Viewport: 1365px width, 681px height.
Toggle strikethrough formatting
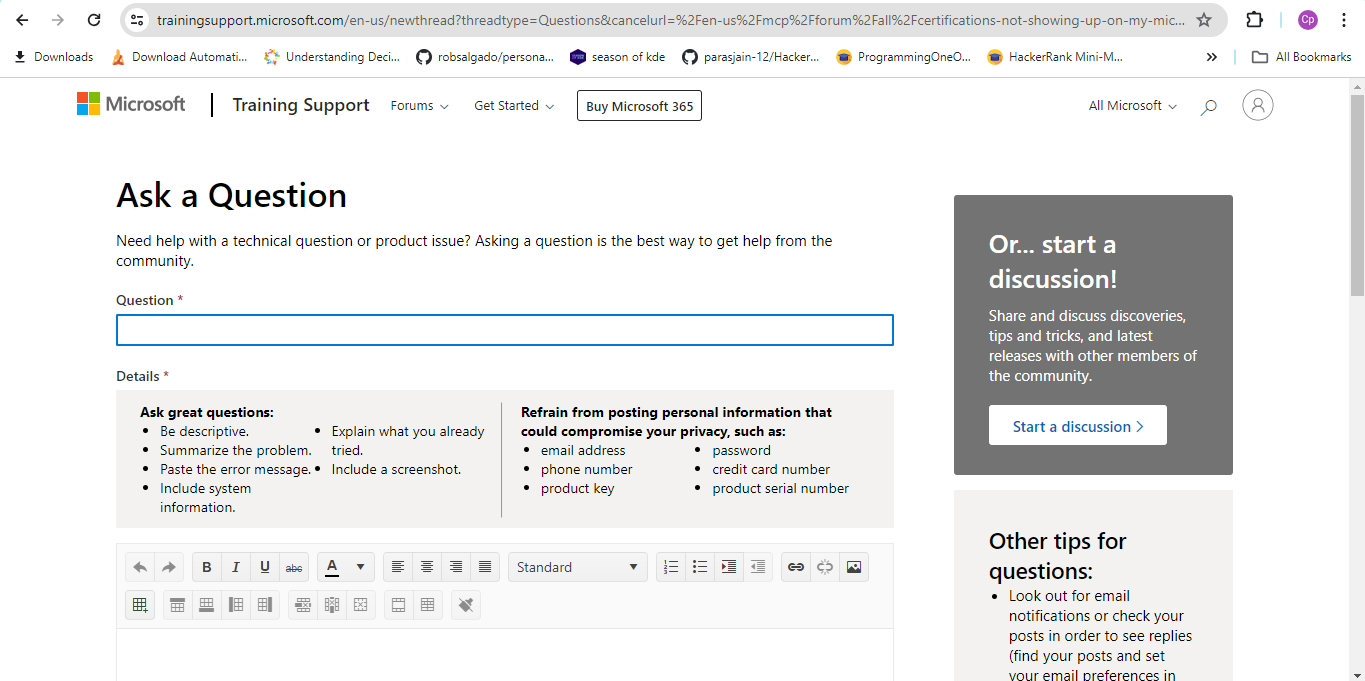tap(294, 567)
